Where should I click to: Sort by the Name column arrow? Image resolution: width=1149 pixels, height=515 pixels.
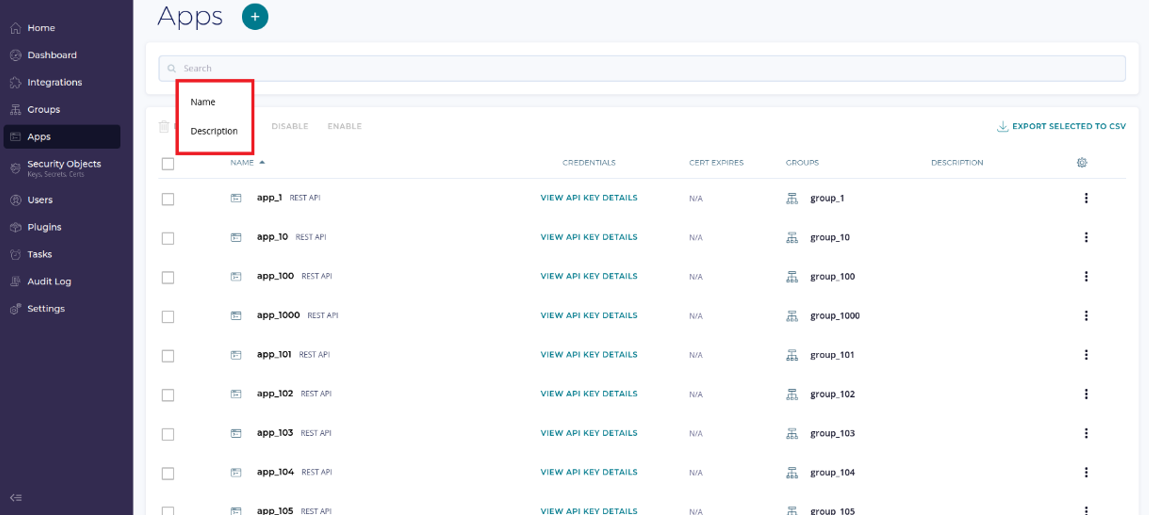click(x=262, y=162)
